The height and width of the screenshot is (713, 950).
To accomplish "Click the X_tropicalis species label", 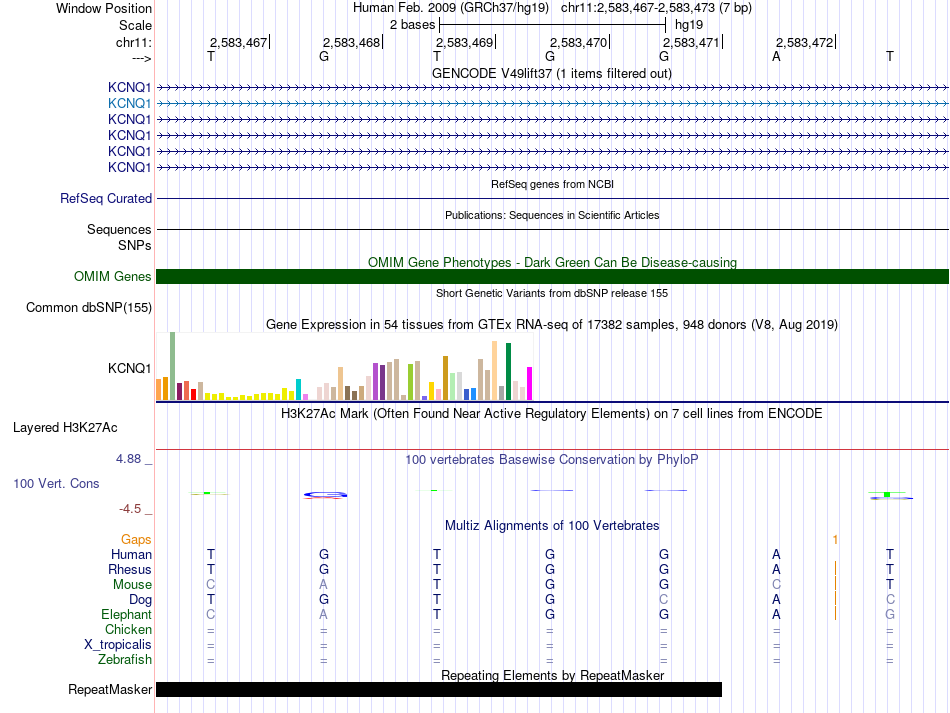I will pyautogui.click(x=118, y=645).
